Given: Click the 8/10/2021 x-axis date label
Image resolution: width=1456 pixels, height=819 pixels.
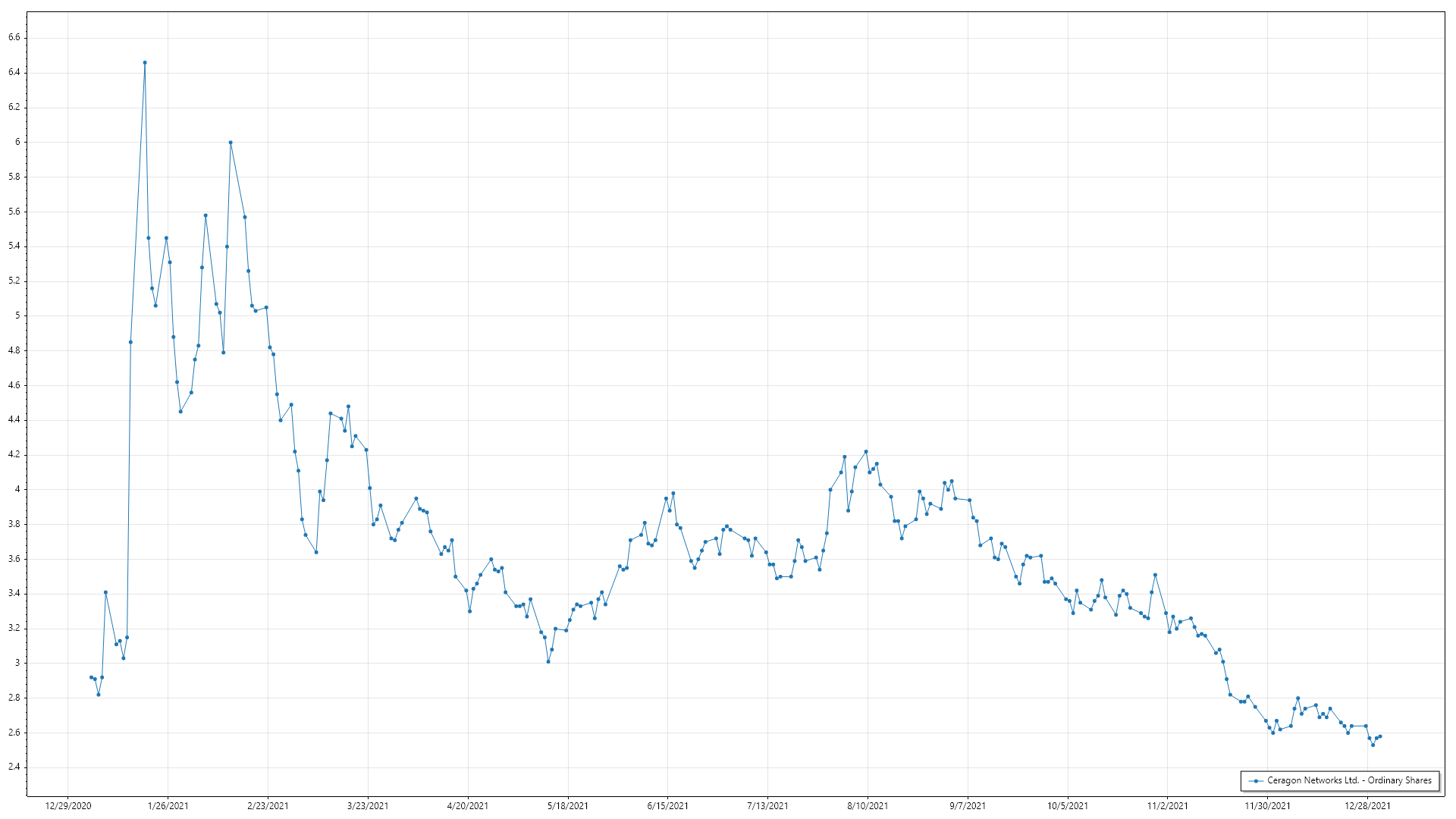Looking at the screenshot, I should click(x=868, y=806).
